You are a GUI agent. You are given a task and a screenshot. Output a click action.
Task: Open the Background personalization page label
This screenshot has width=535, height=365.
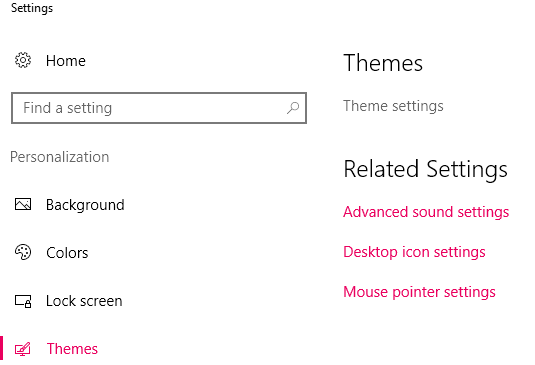85,205
